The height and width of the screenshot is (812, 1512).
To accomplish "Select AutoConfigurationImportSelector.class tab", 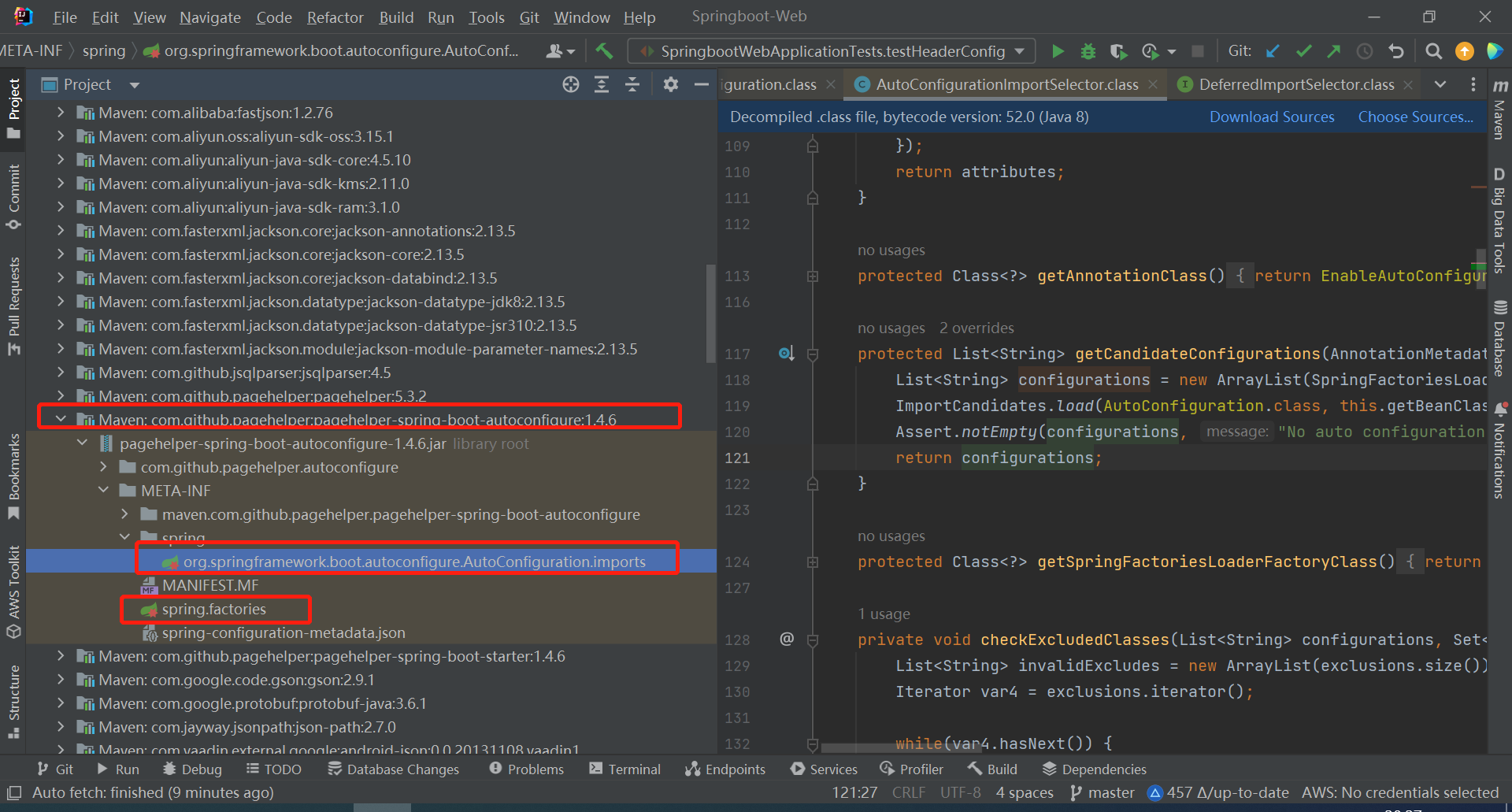I will click(x=1006, y=84).
